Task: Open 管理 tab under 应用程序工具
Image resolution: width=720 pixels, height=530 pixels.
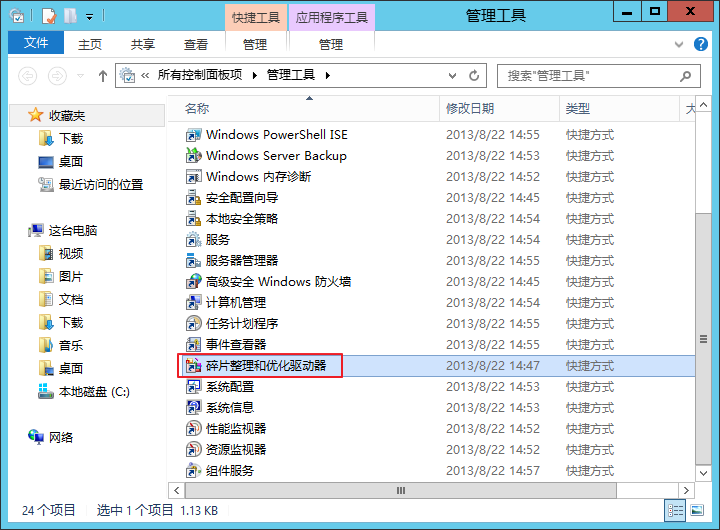Action: [x=331, y=45]
